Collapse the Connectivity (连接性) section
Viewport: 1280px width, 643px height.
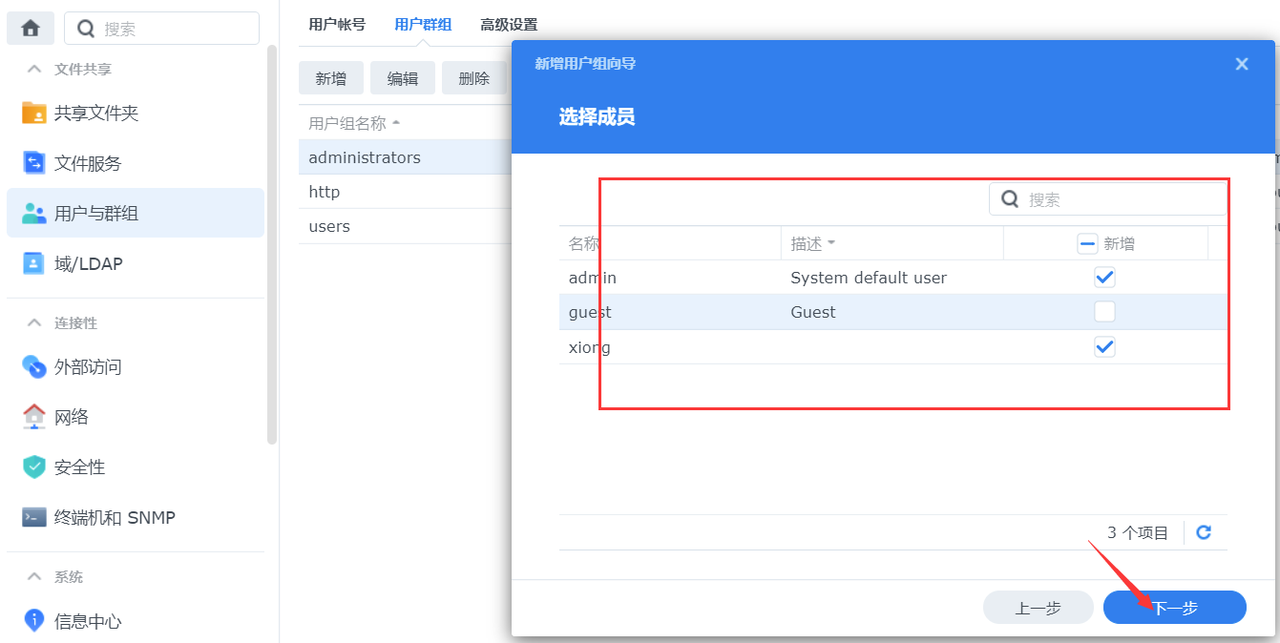pos(34,323)
